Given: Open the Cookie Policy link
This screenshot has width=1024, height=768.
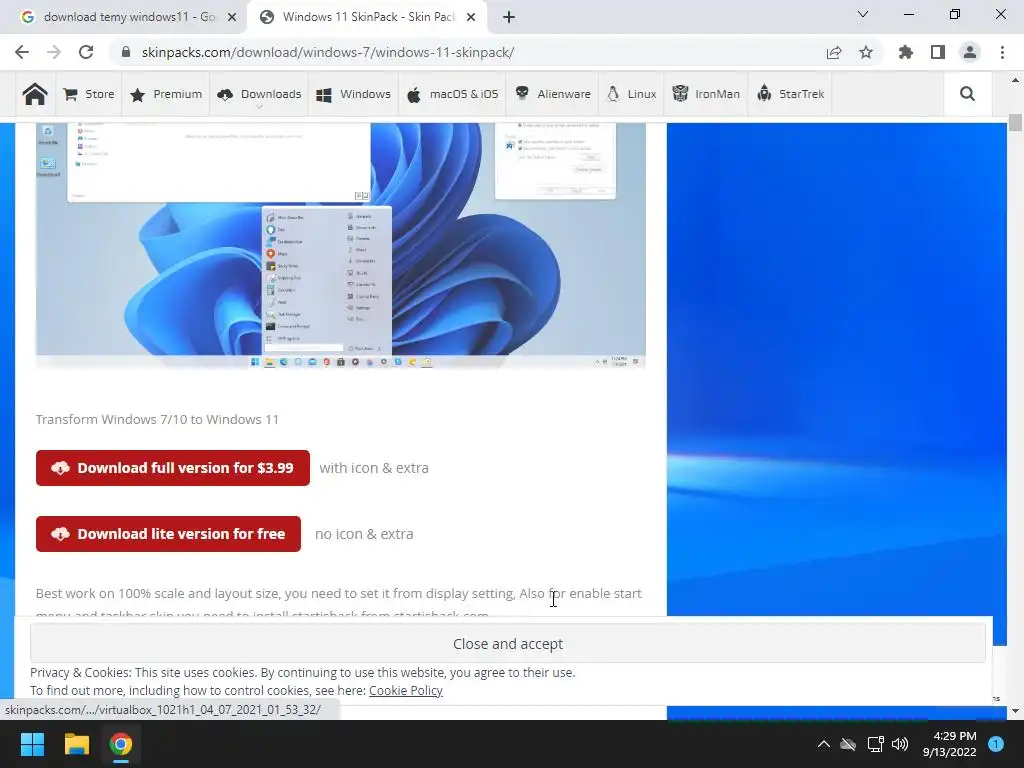Looking at the screenshot, I should point(406,690).
